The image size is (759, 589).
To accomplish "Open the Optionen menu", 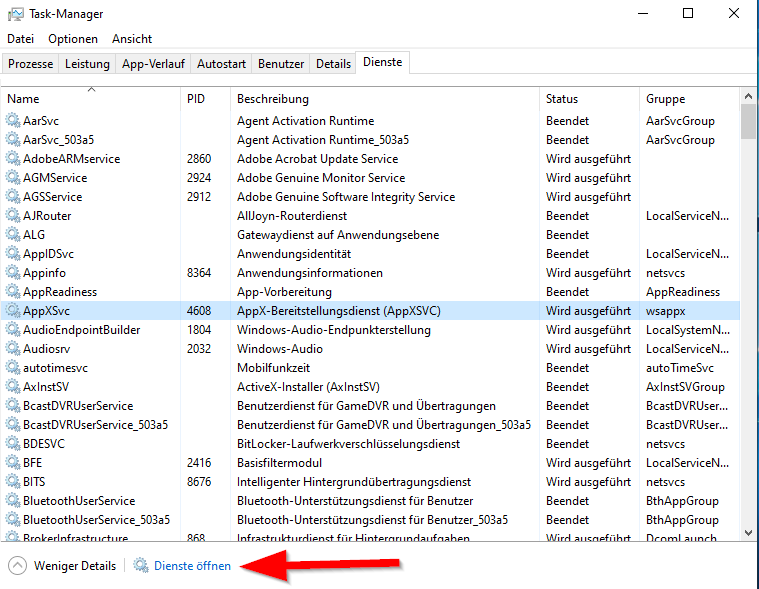I will coord(73,39).
